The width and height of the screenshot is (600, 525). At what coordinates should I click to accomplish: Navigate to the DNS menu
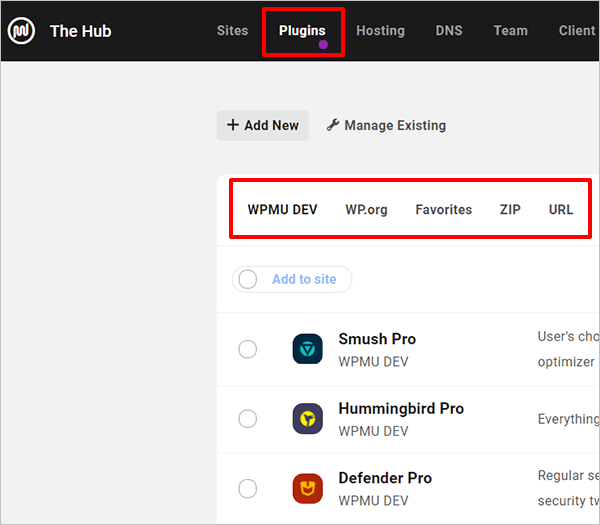tap(449, 31)
